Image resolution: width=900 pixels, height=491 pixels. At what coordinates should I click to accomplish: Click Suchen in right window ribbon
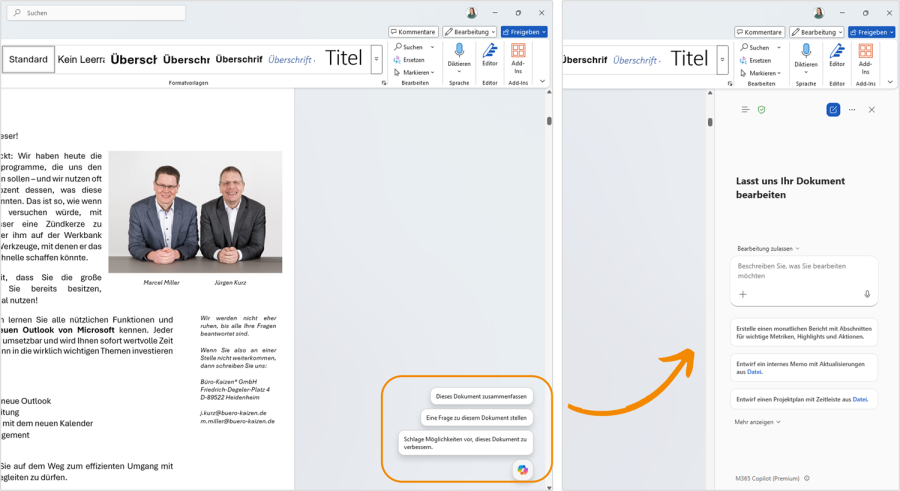[x=755, y=48]
